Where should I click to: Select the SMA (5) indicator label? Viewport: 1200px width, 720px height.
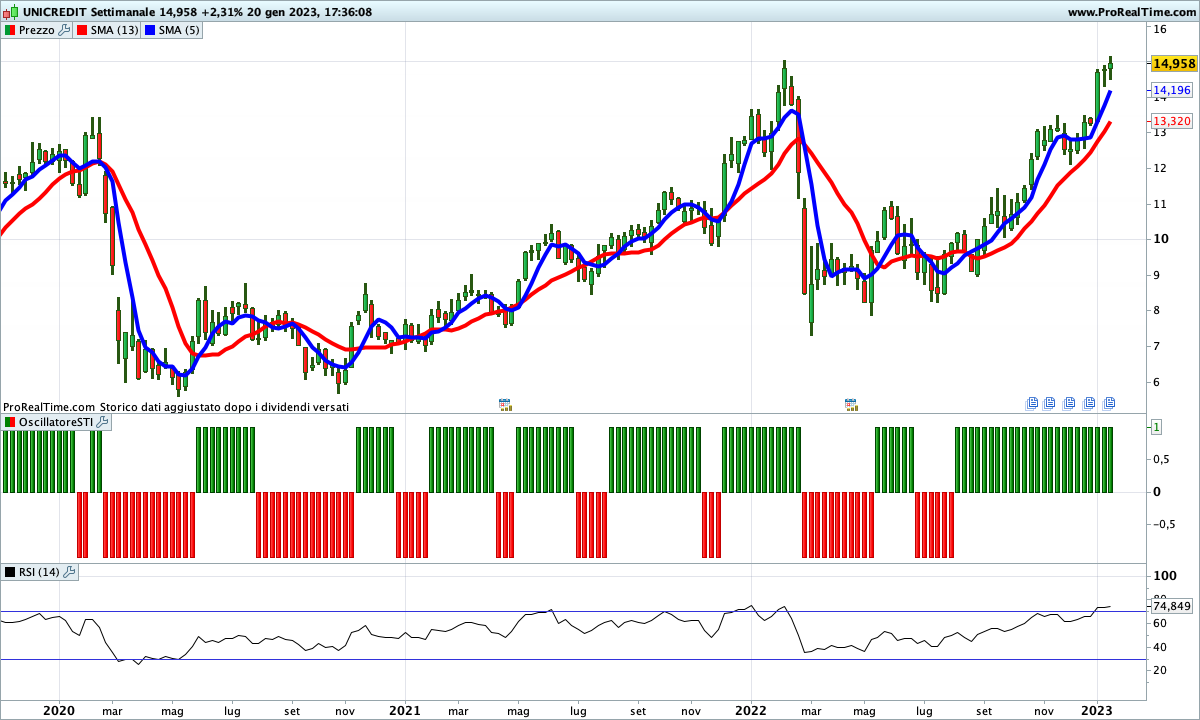pyautogui.click(x=180, y=30)
